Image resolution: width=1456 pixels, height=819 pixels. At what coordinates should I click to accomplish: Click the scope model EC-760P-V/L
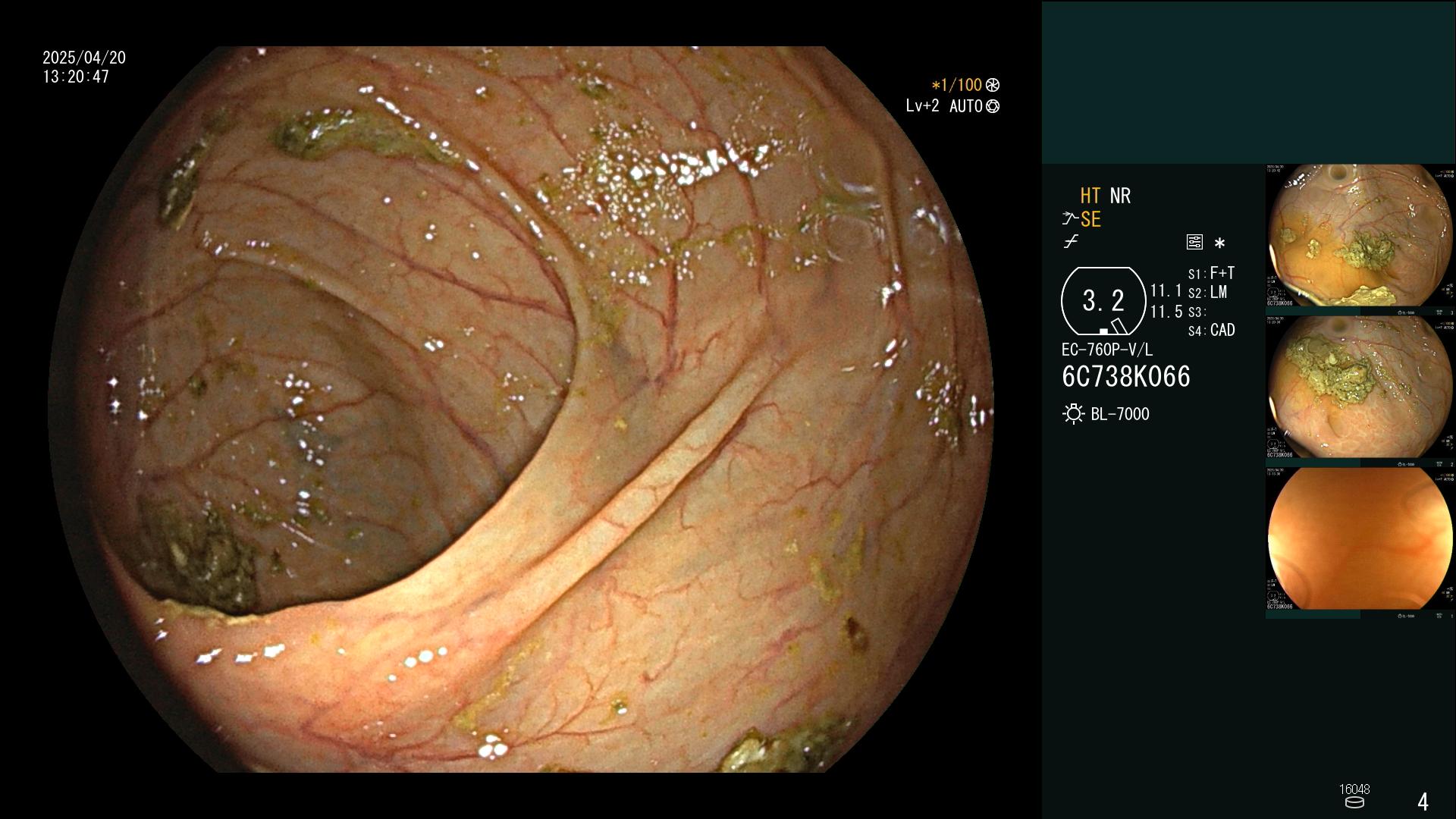(x=1107, y=350)
